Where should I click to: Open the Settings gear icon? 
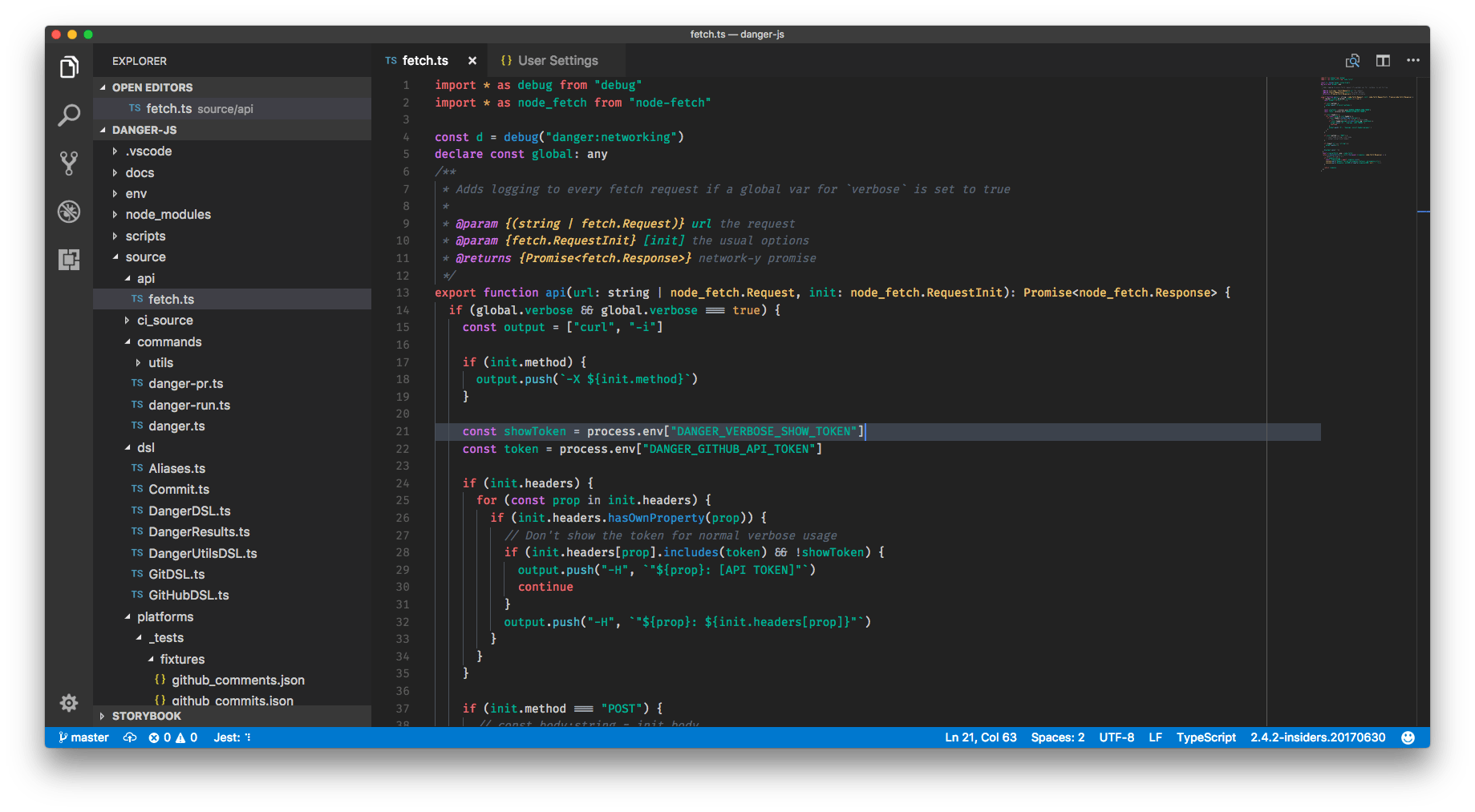(x=69, y=702)
